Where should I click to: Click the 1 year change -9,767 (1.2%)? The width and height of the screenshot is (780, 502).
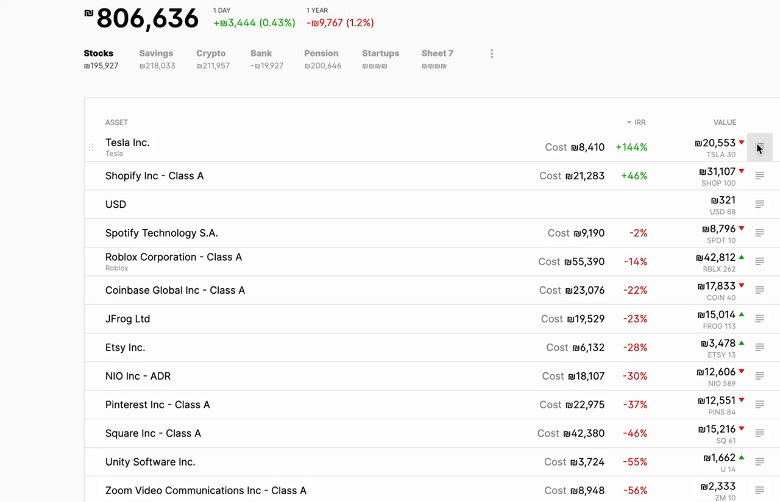(x=340, y=23)
